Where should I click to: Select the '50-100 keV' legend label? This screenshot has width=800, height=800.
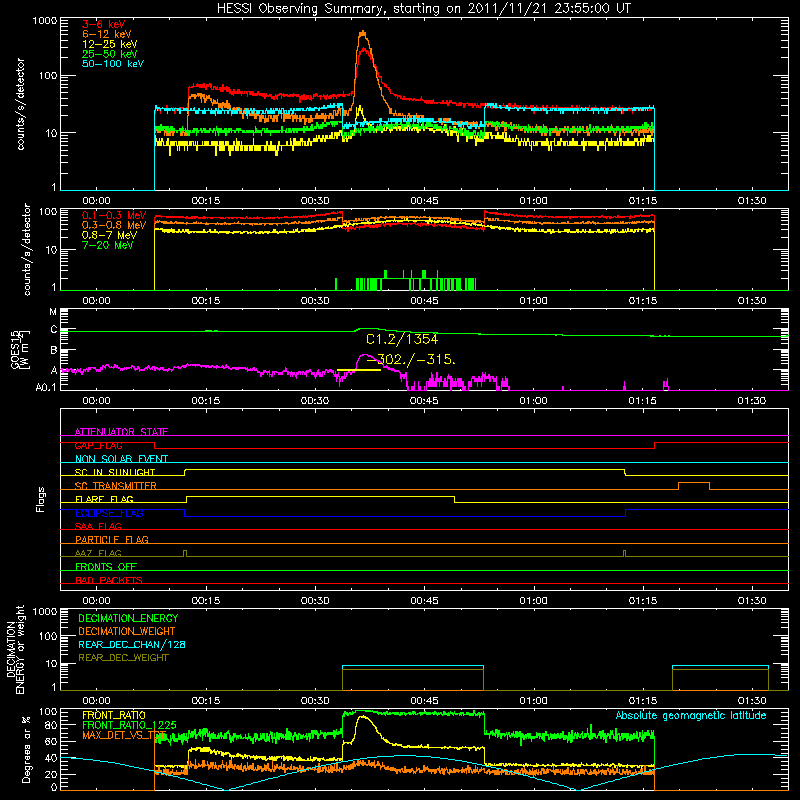(113, 64)
